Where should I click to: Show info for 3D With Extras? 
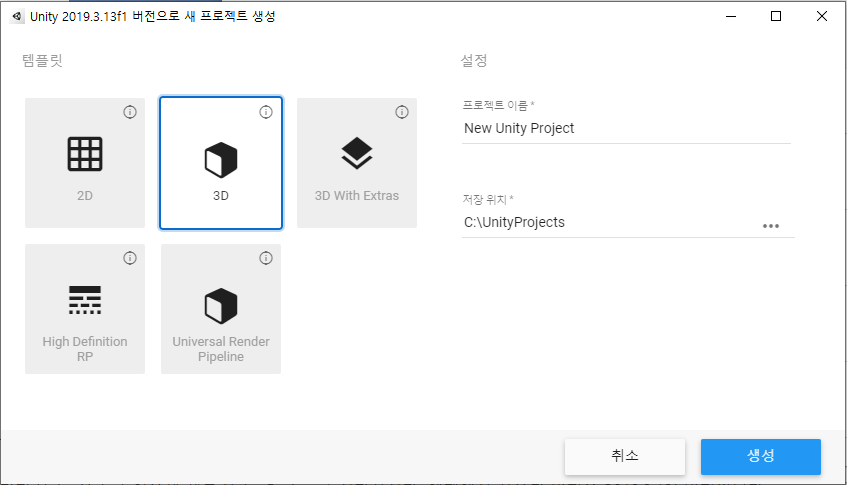(x=402, y=112)
